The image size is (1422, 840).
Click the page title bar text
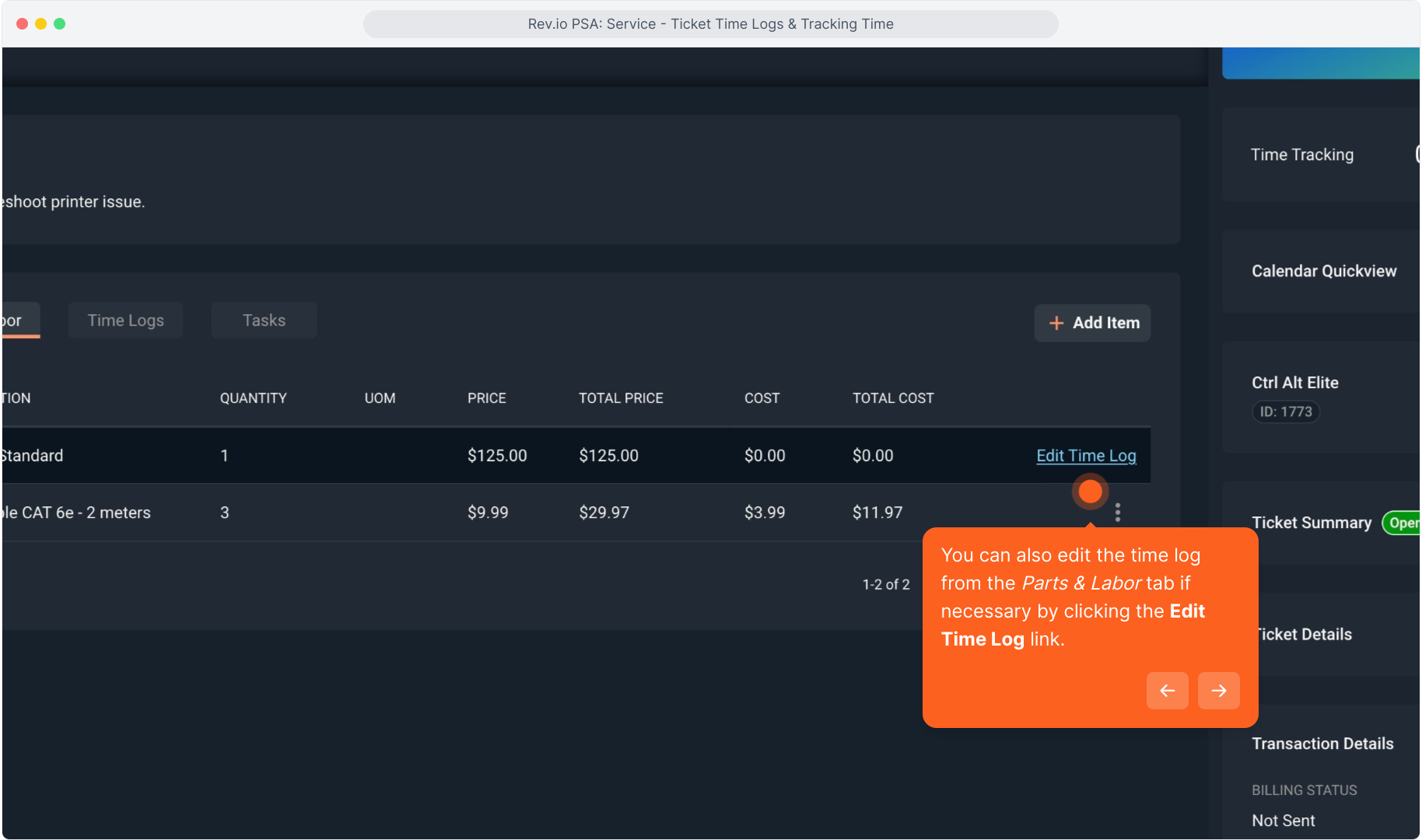pyautogui.click(x=710, y=24)
